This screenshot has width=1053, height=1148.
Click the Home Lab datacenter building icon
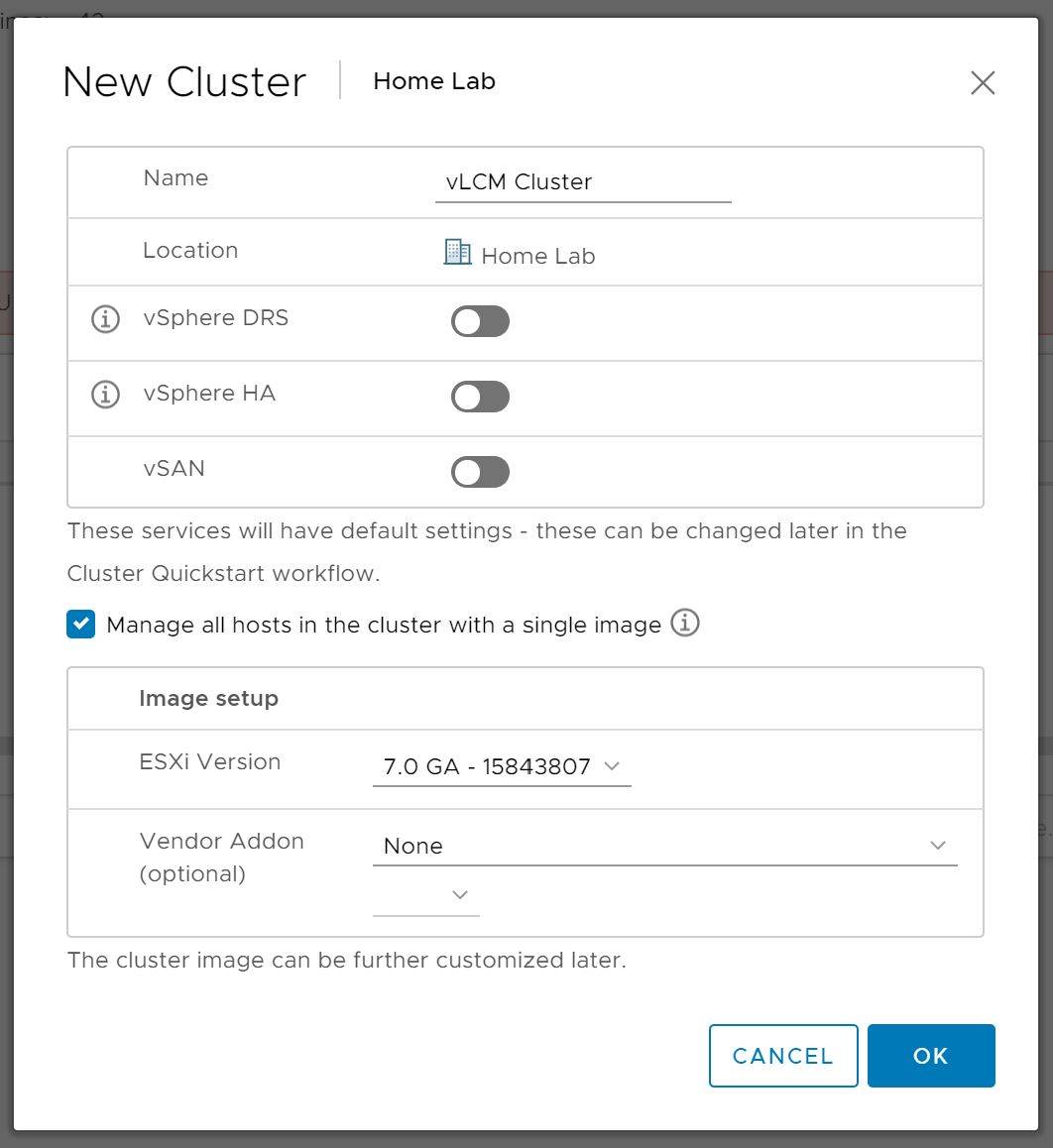(456, 254)
